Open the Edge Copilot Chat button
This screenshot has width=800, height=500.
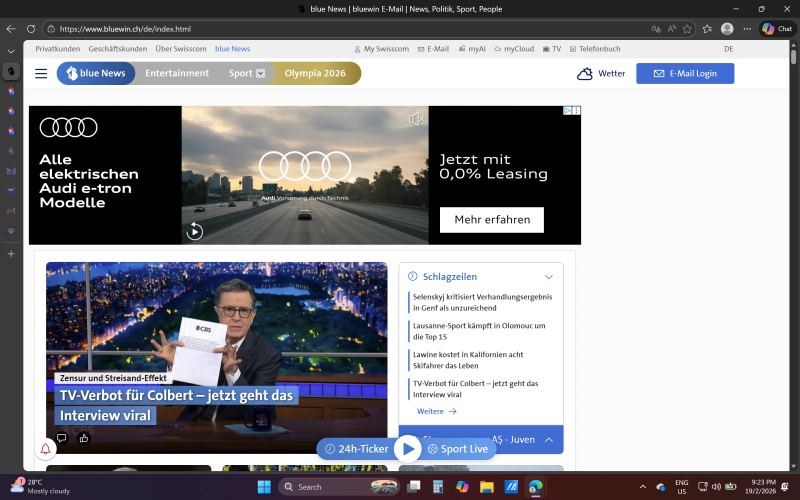[781, 29]
